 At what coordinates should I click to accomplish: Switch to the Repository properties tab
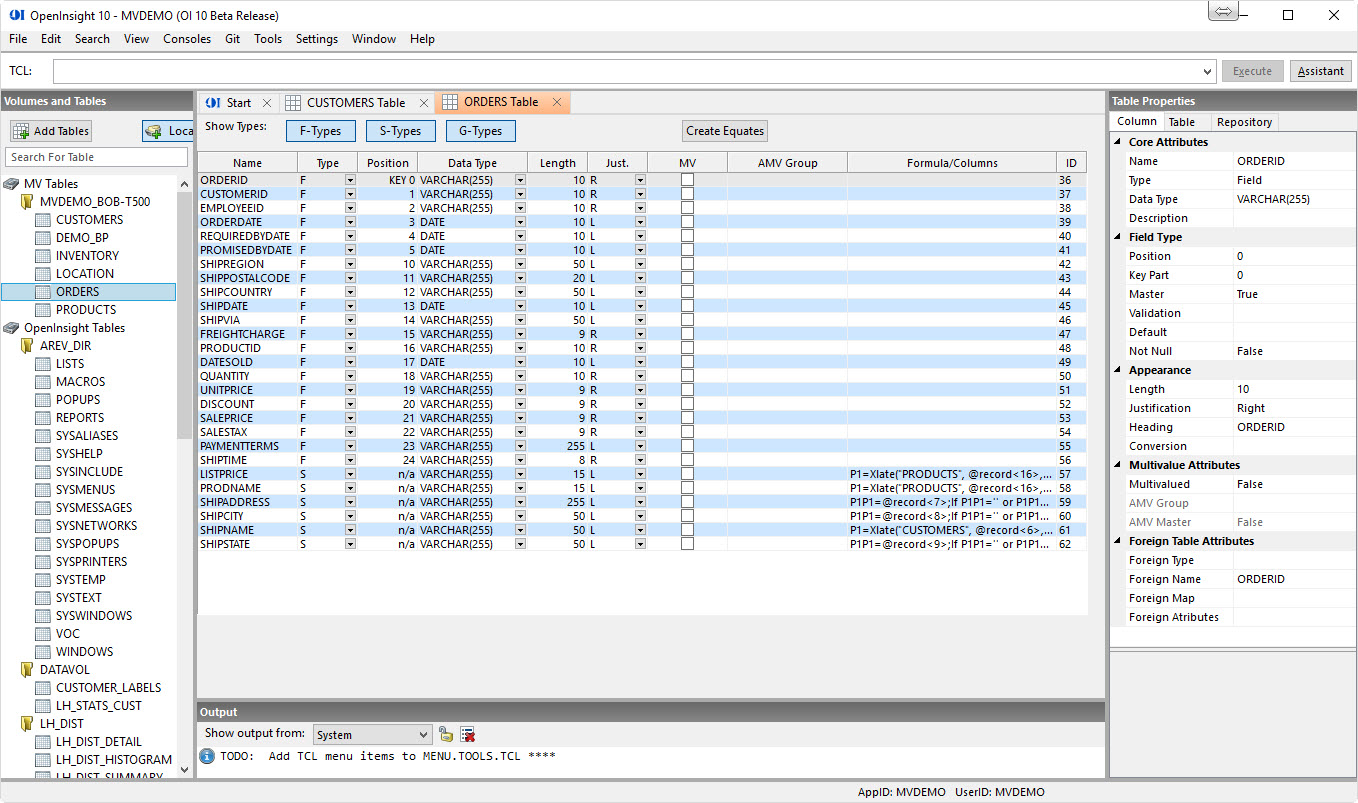[1244, 122]
